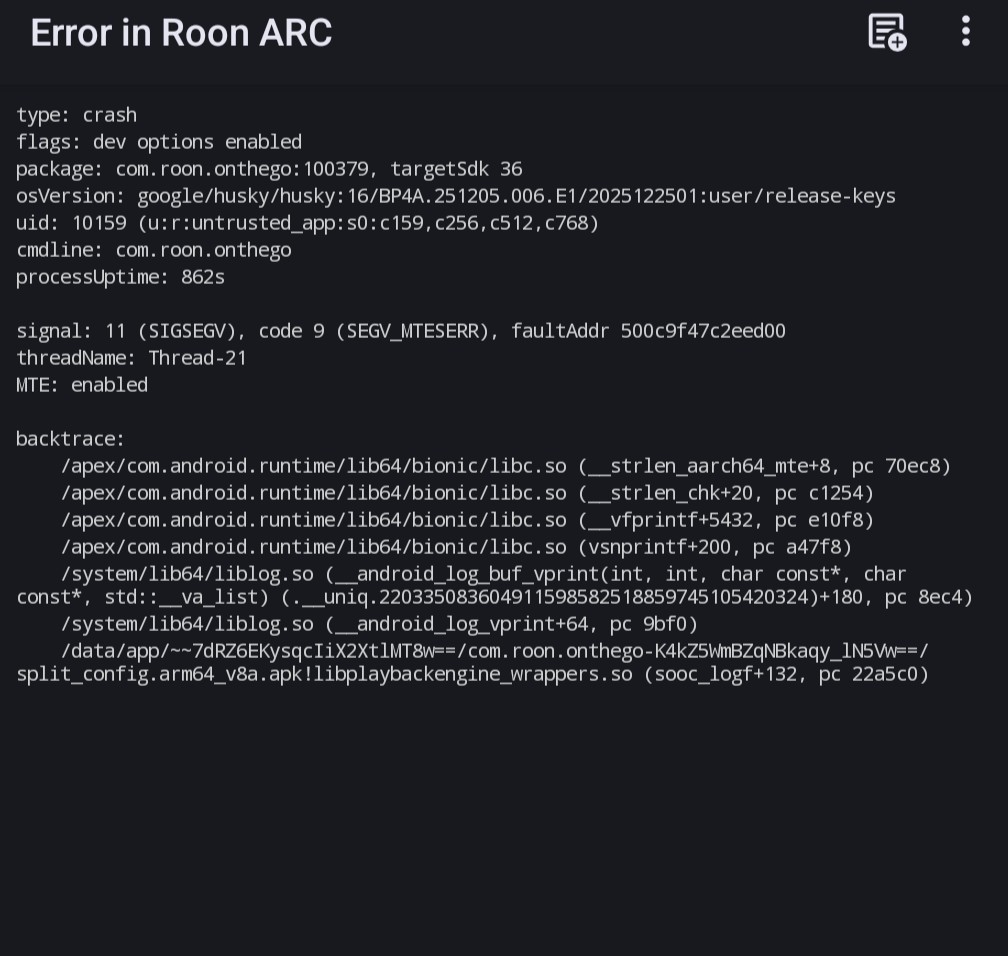Image resolution: width=1008 pixels, height=956 pixels.
Task: Click the "MTE: enabled" line
Action: (82, 385)
